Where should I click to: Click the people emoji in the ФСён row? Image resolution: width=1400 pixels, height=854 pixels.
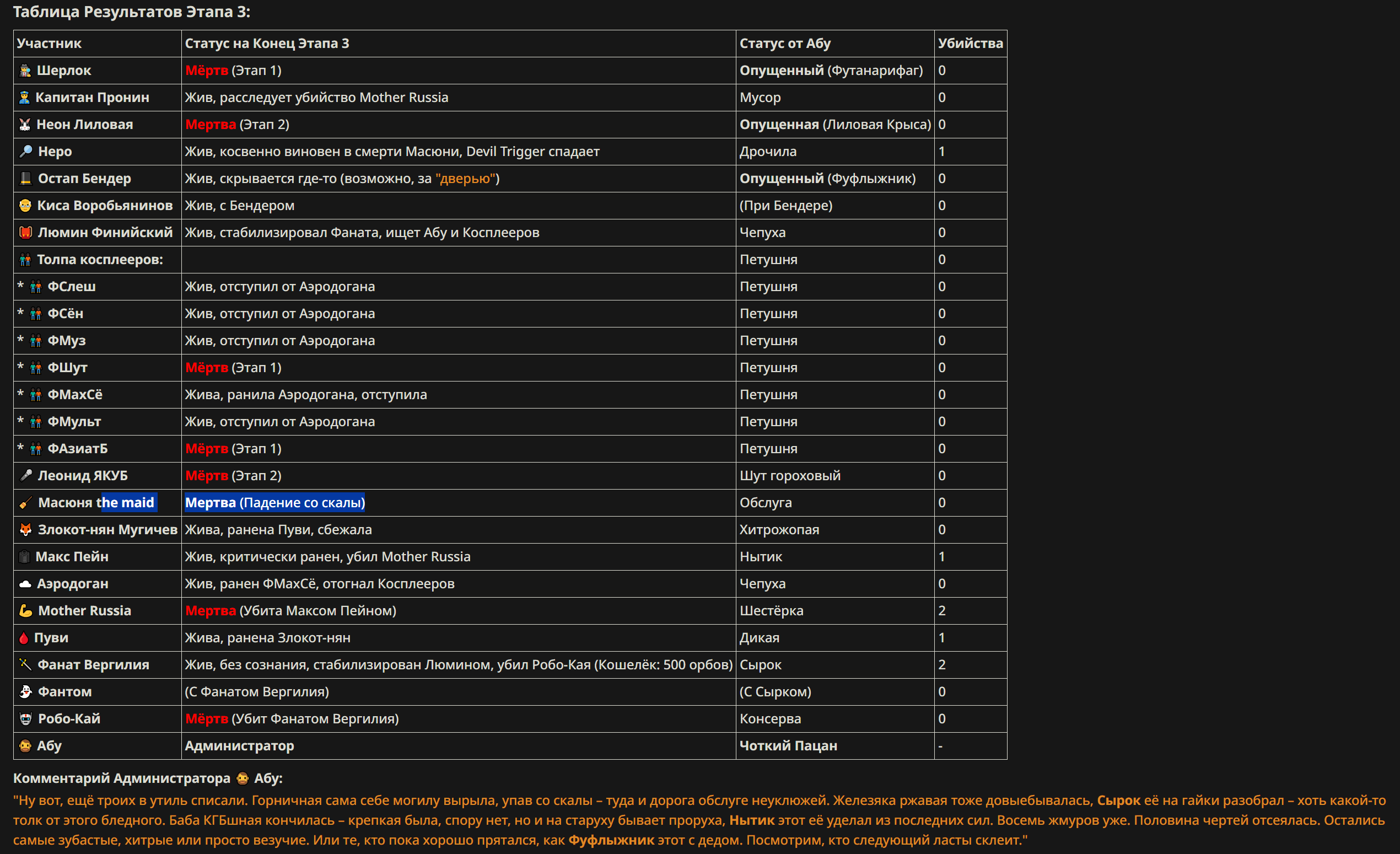(x=36, y=314)
